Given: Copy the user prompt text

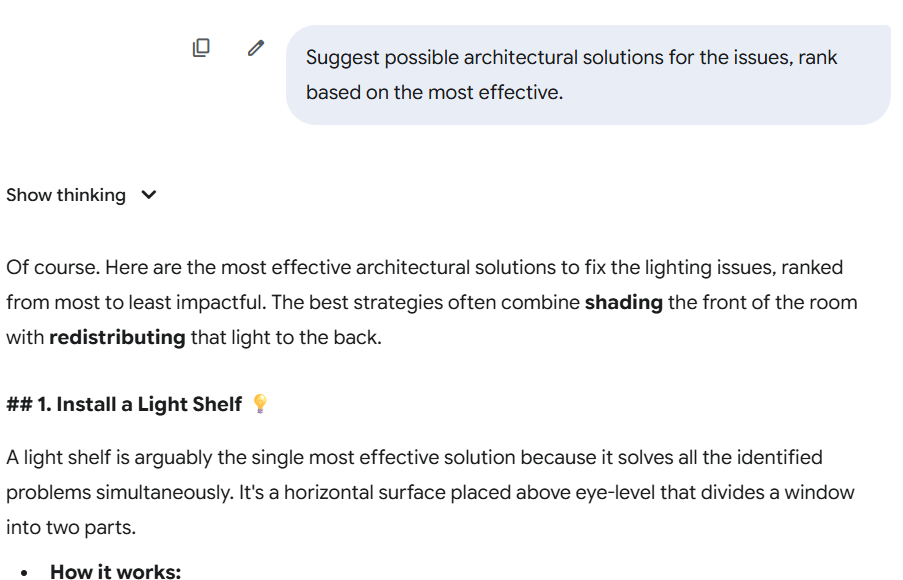Looking at the screenshot, I should coord(201,47).
